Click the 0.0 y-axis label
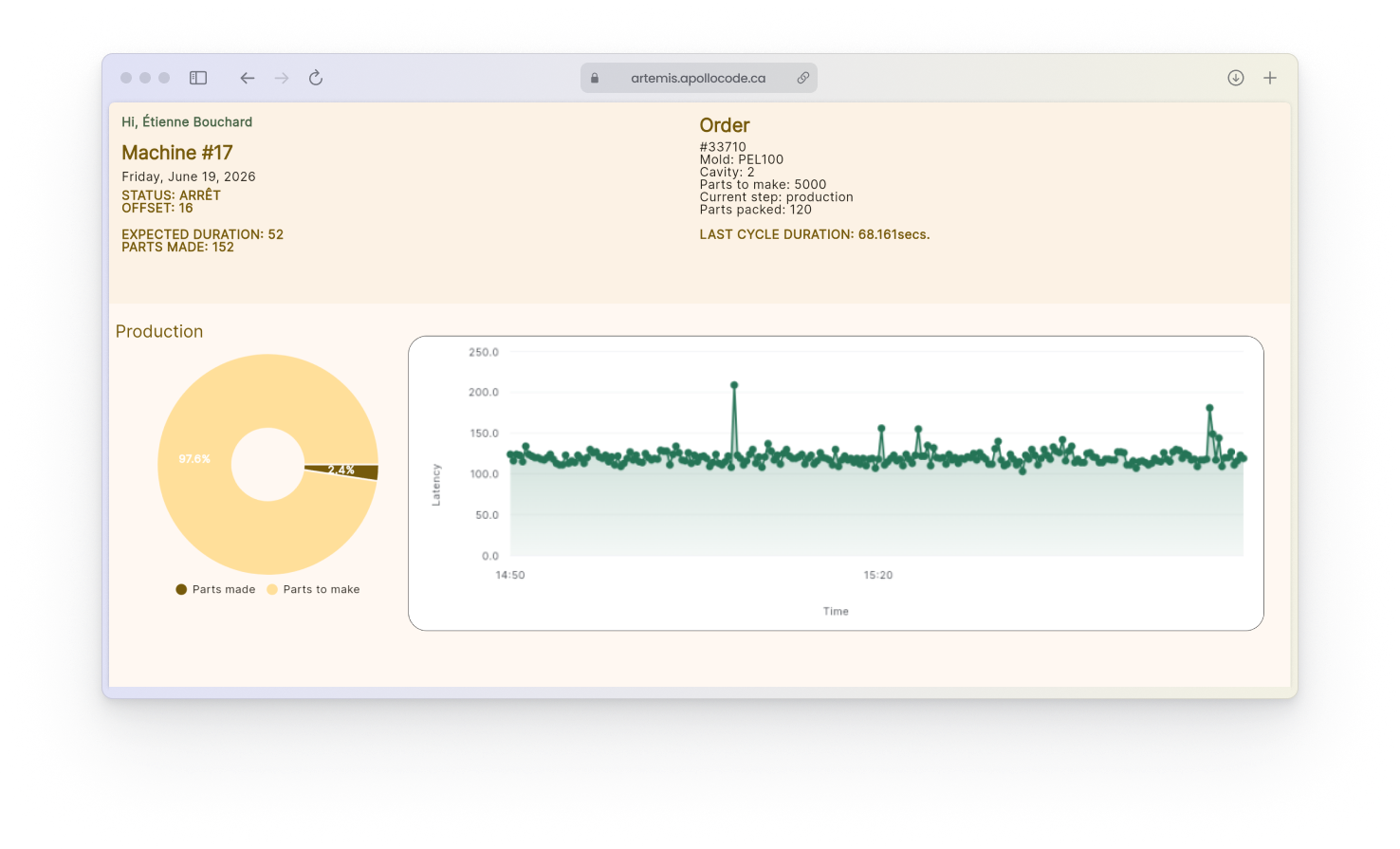This screenshot has width=1400, height=849. (489, 556)
